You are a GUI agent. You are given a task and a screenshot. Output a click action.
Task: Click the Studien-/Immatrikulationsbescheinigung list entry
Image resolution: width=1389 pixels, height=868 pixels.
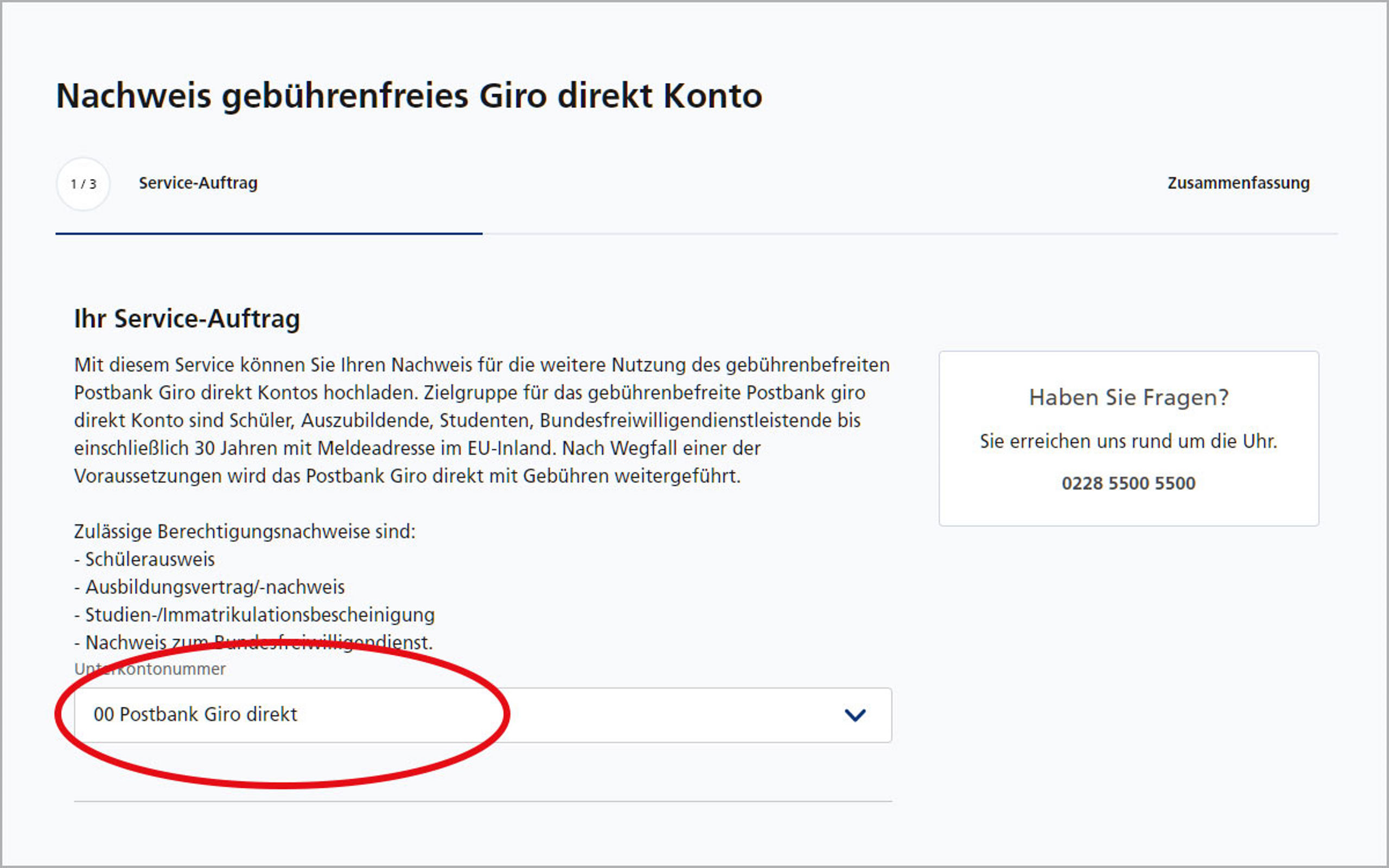pos(254,615)
